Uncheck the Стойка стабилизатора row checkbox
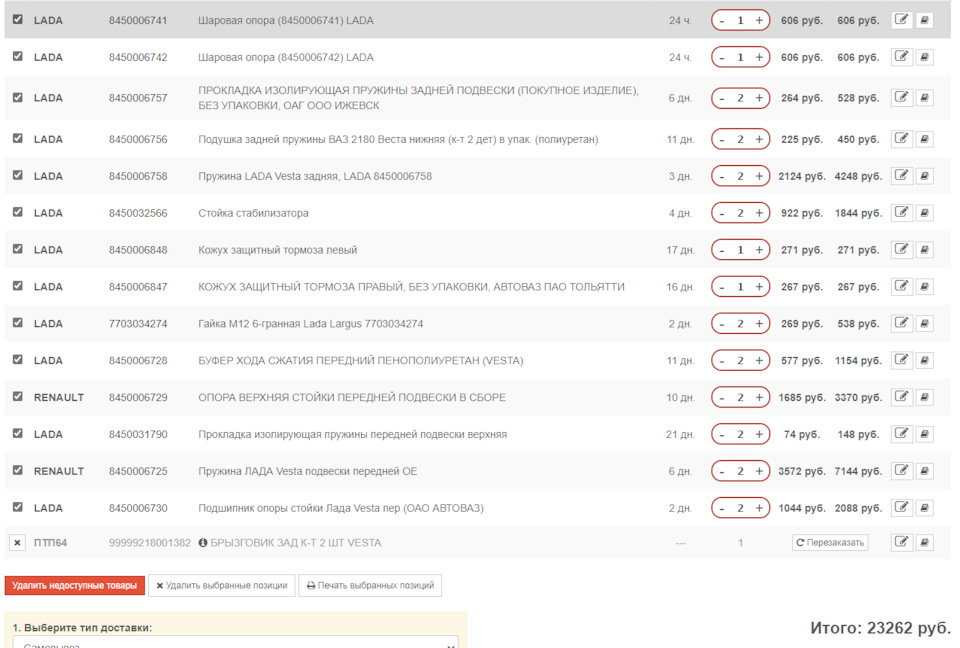 click(18, 211)
